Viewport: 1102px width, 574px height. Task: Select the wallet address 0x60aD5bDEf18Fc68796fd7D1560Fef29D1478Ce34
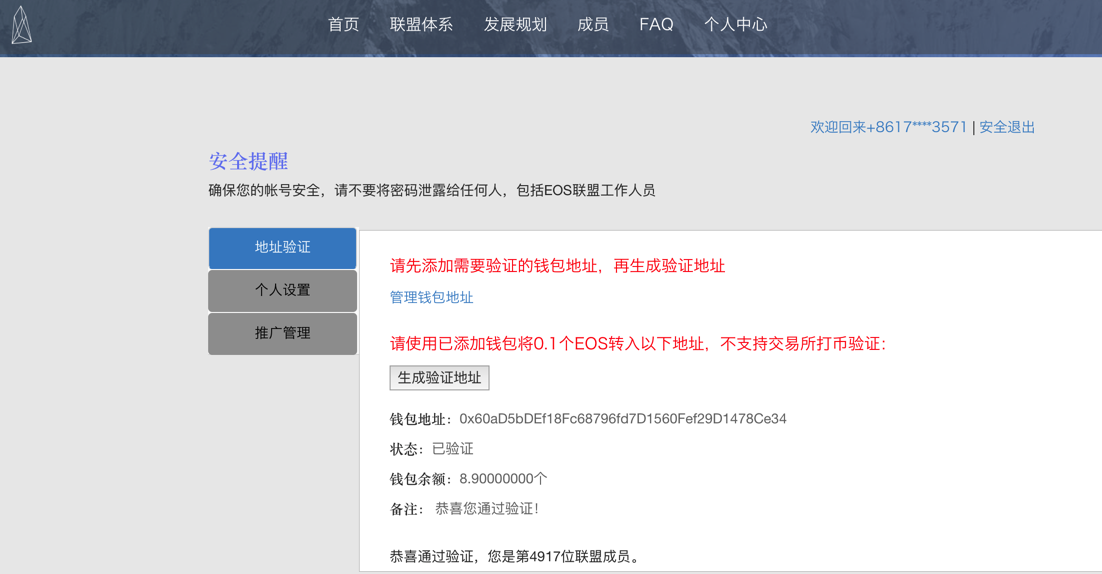pyautogui.click(x=623, y=419)
